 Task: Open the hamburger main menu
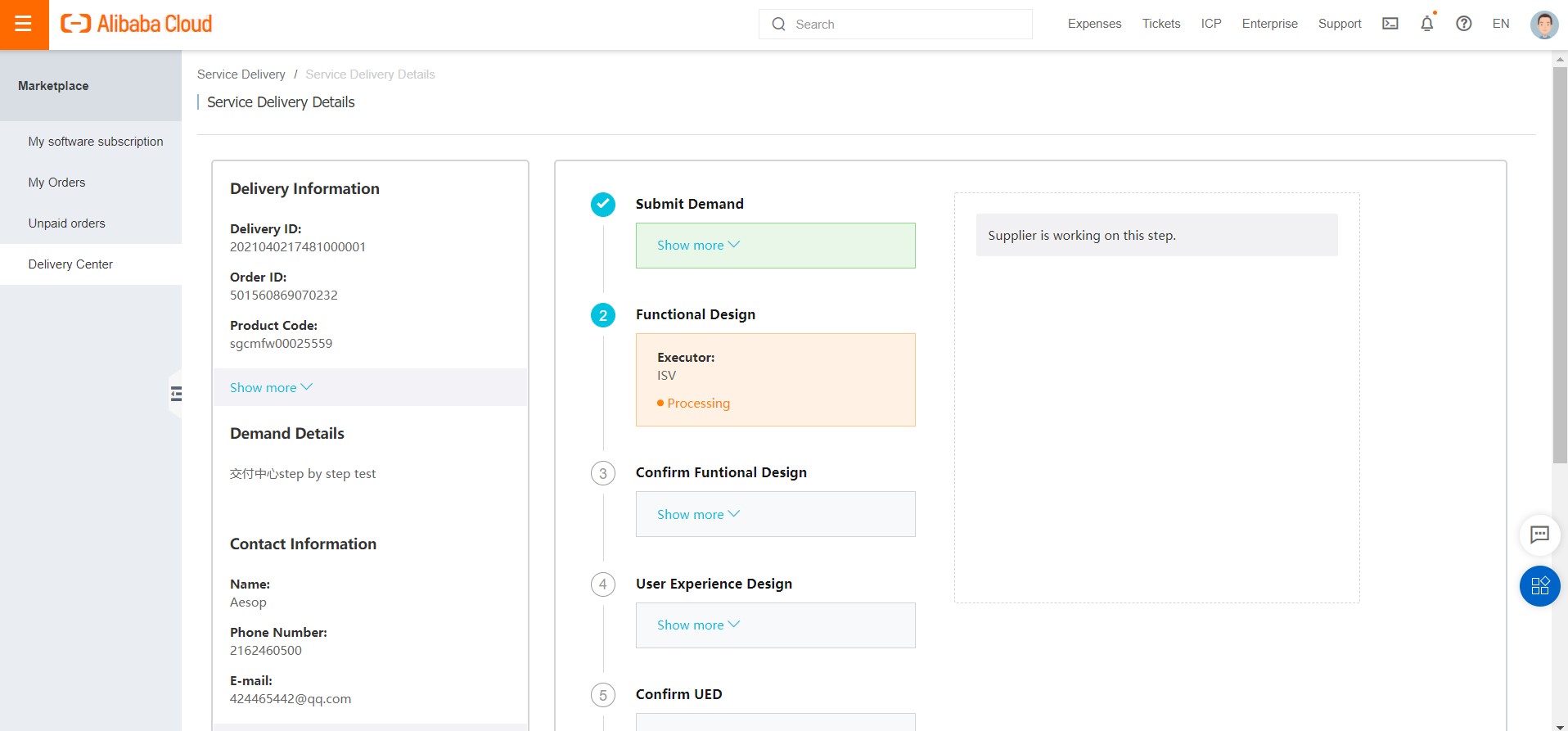click(24, 25)
